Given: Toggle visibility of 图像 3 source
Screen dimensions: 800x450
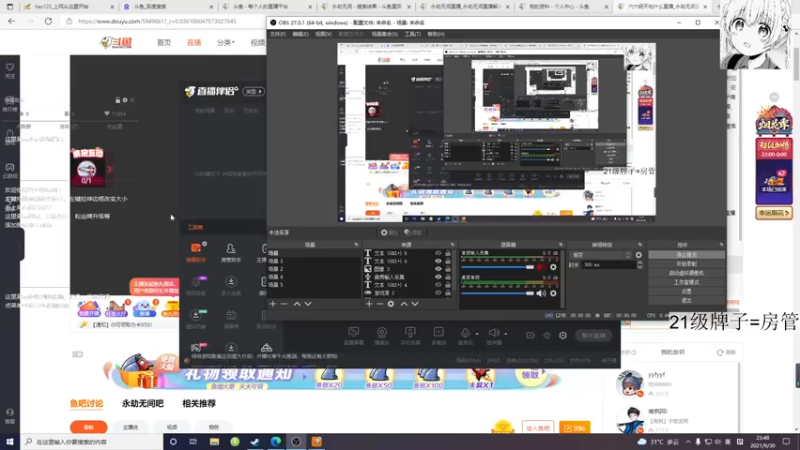Looking at the screenshot, I should [438, 269].
